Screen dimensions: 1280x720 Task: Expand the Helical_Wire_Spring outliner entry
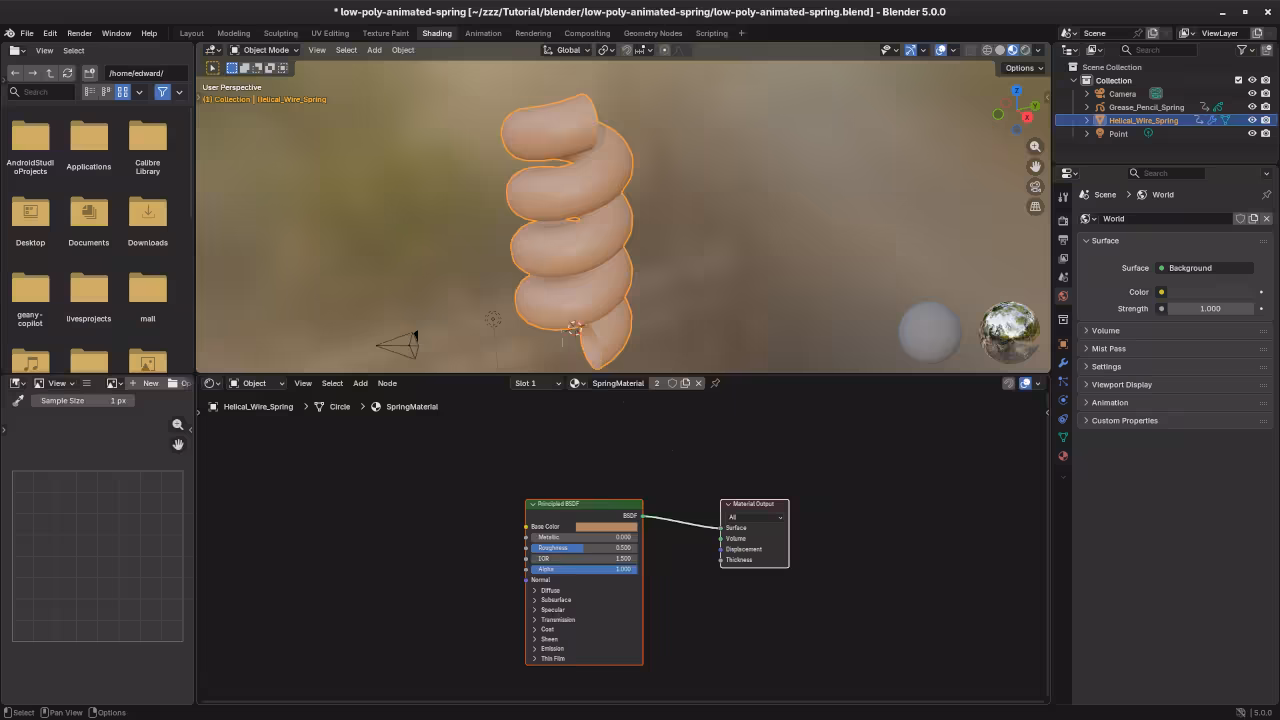1087,120
